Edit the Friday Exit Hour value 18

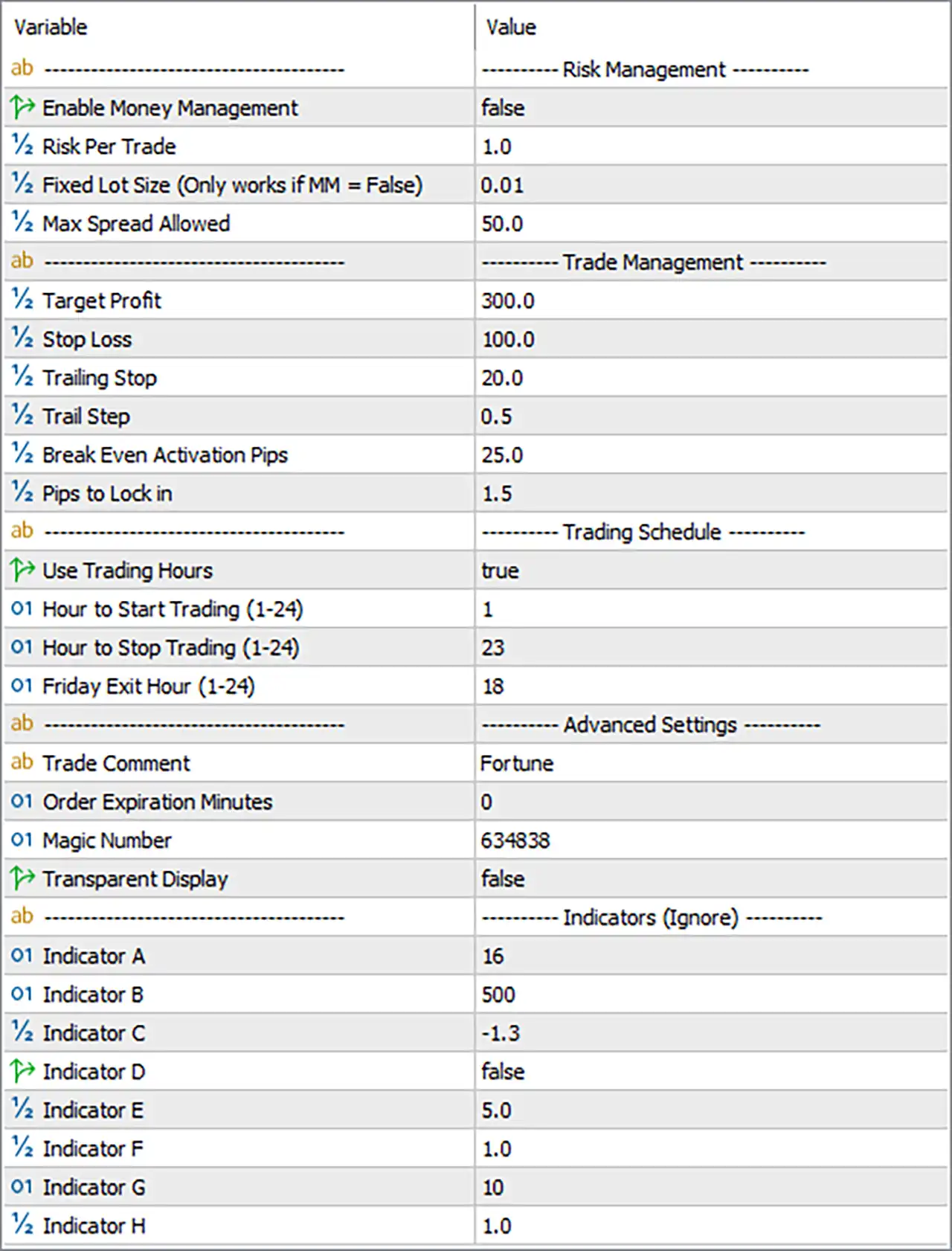click(x=492, y=686)
